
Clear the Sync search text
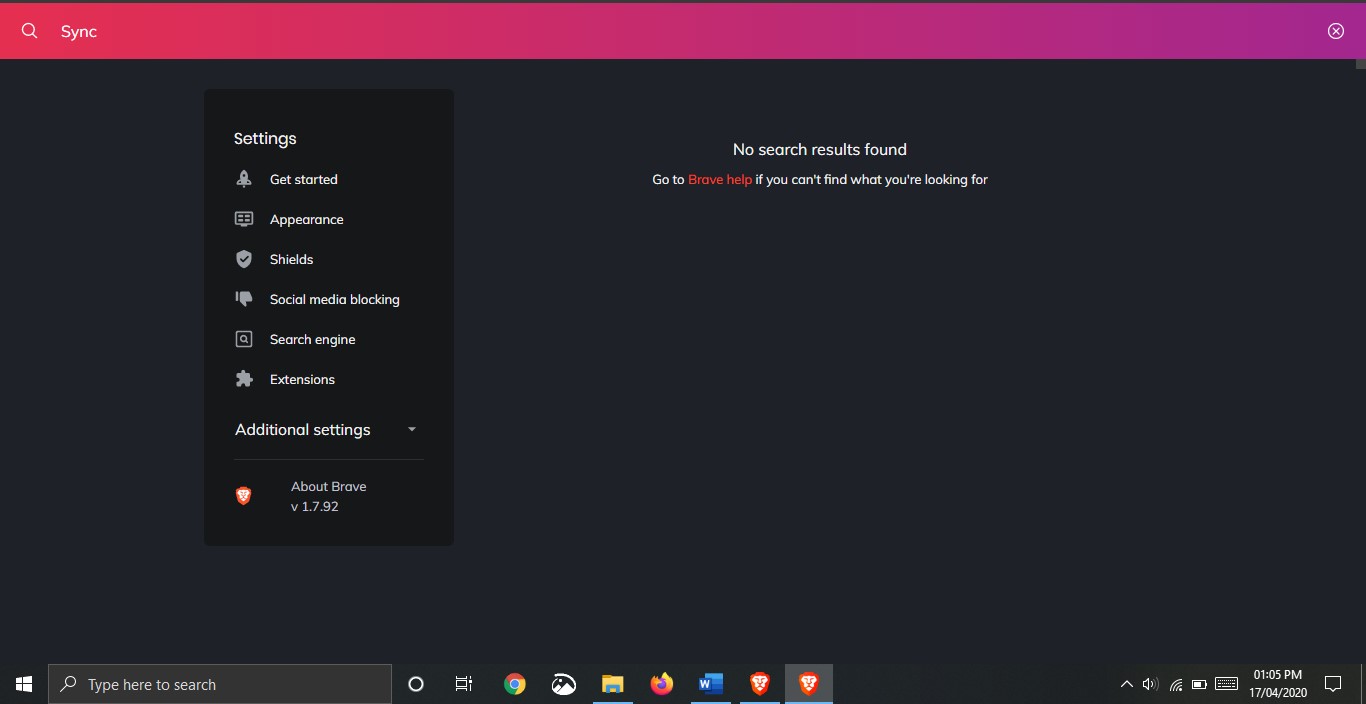point(1336,31)
